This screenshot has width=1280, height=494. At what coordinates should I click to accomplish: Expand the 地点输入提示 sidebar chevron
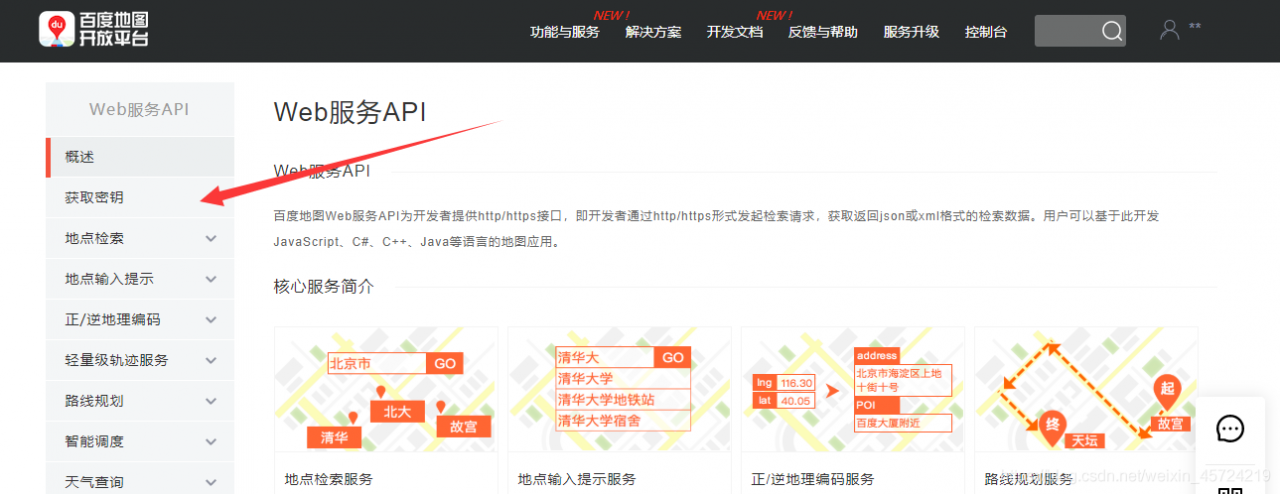coord(211,280)
